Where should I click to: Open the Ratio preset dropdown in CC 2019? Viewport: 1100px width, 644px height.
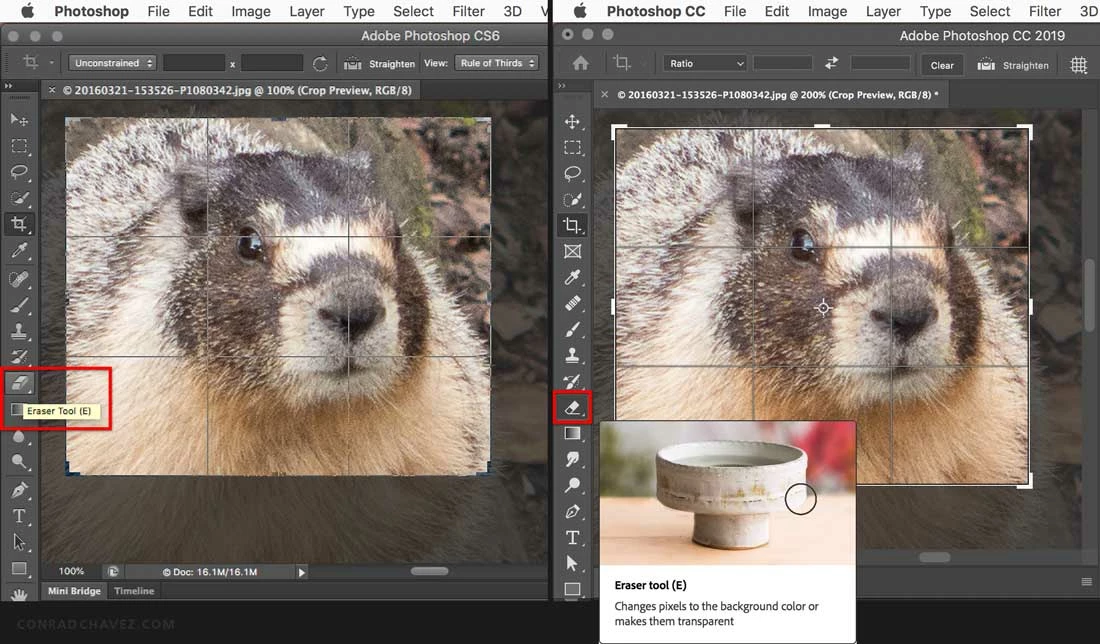(x=705, y=63)
